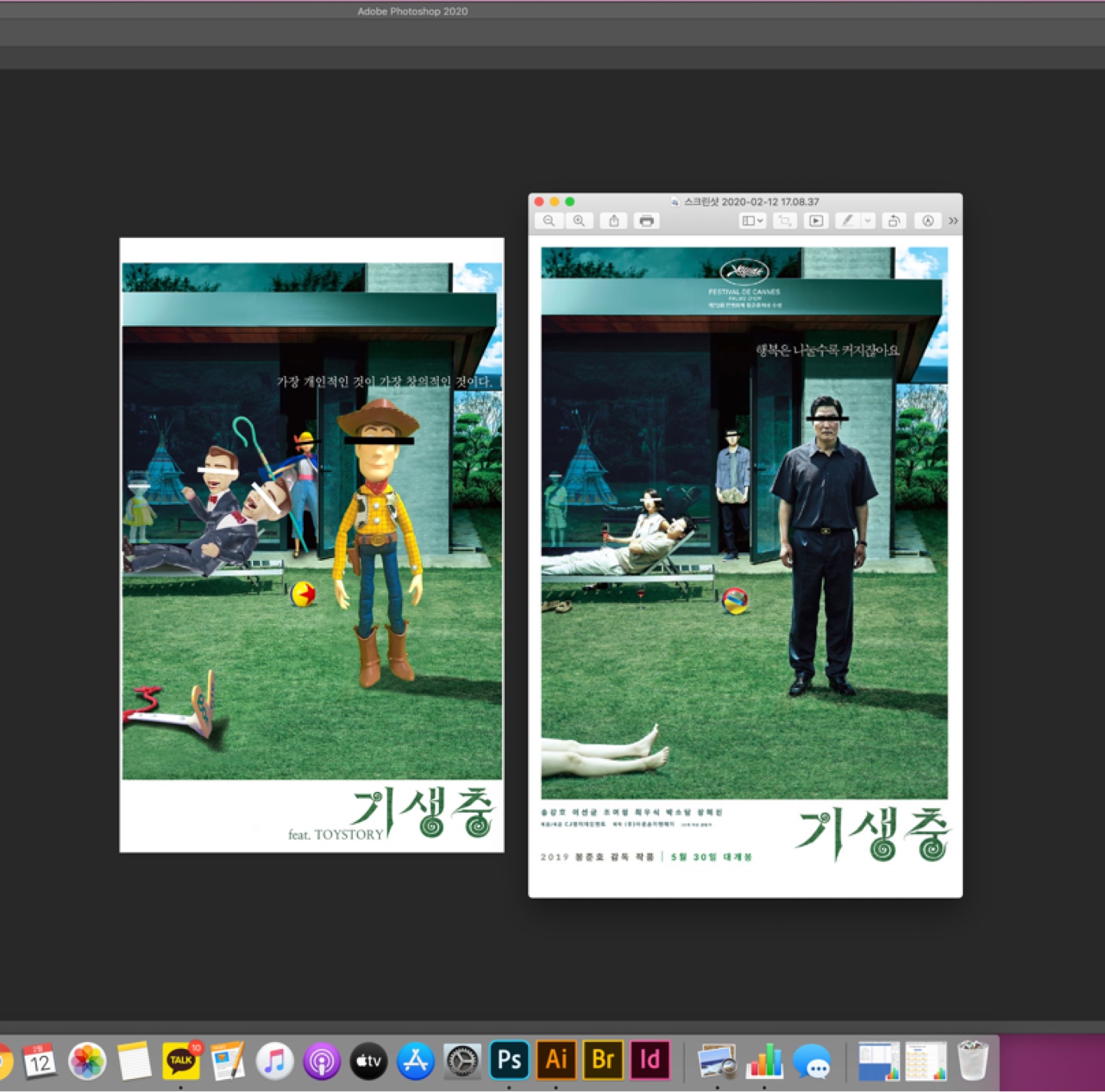
Task: Open Numbers from the Dock
Action: tap(764, 1061)
